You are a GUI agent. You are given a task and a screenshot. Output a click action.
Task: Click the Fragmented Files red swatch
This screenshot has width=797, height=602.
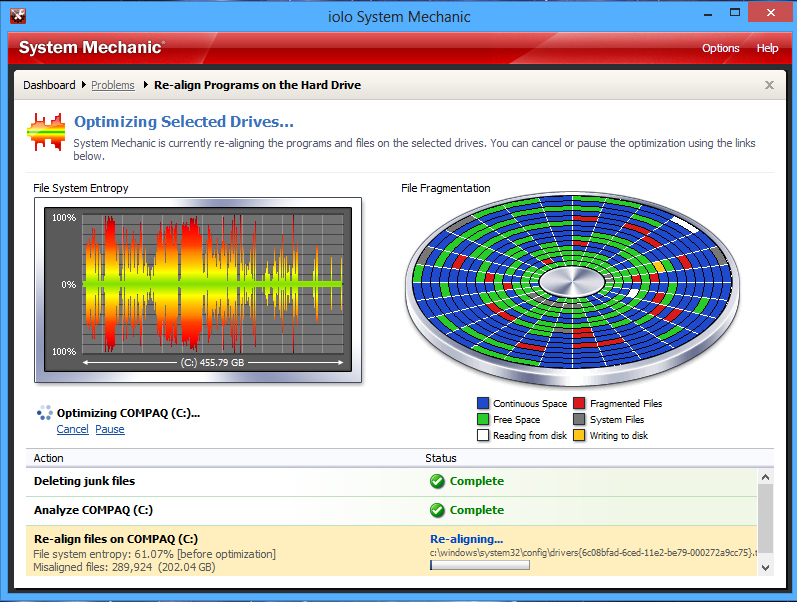[x=579, y=403]
